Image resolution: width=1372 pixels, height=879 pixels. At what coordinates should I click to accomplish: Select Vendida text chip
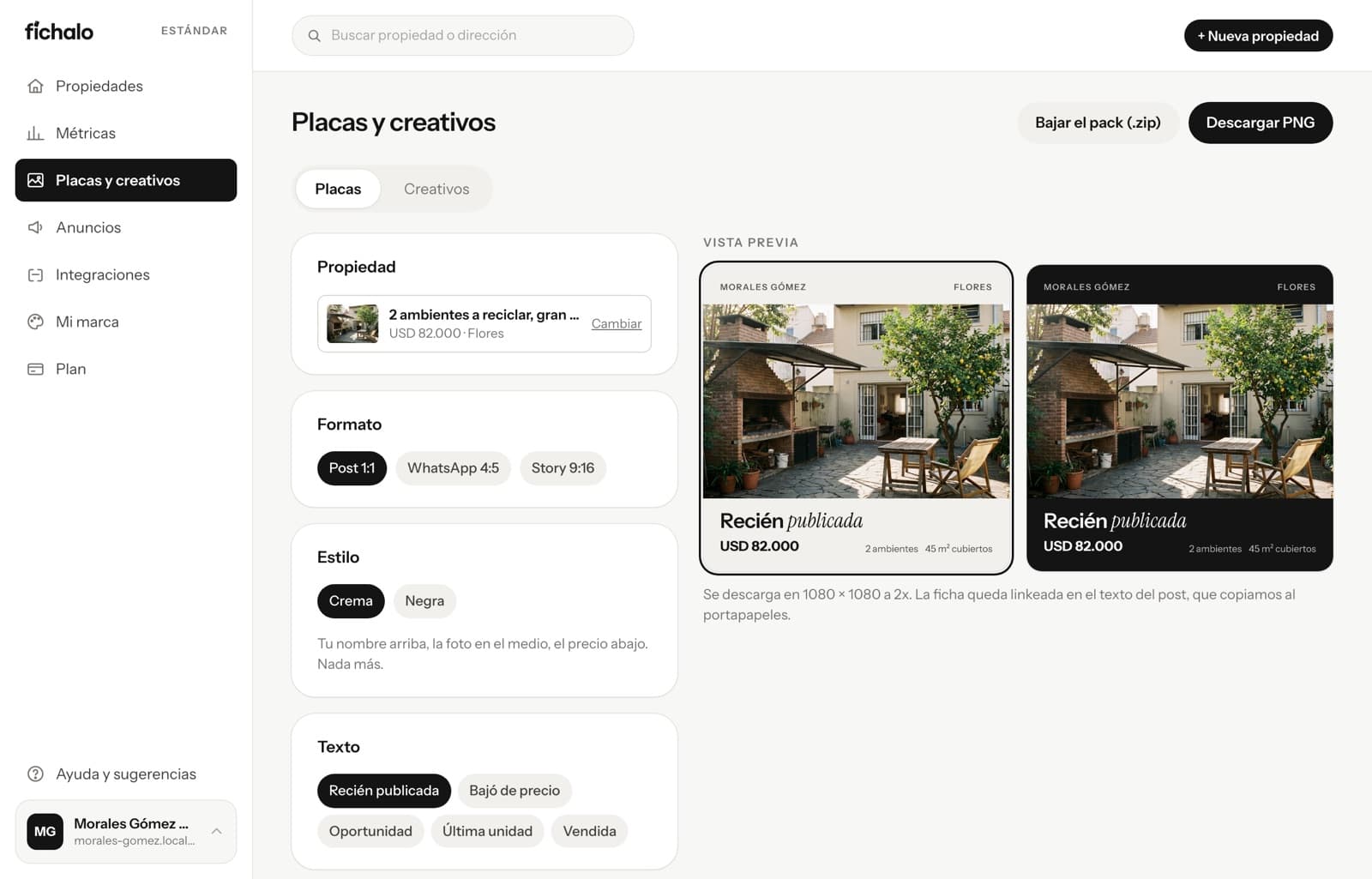click(589, 831)
